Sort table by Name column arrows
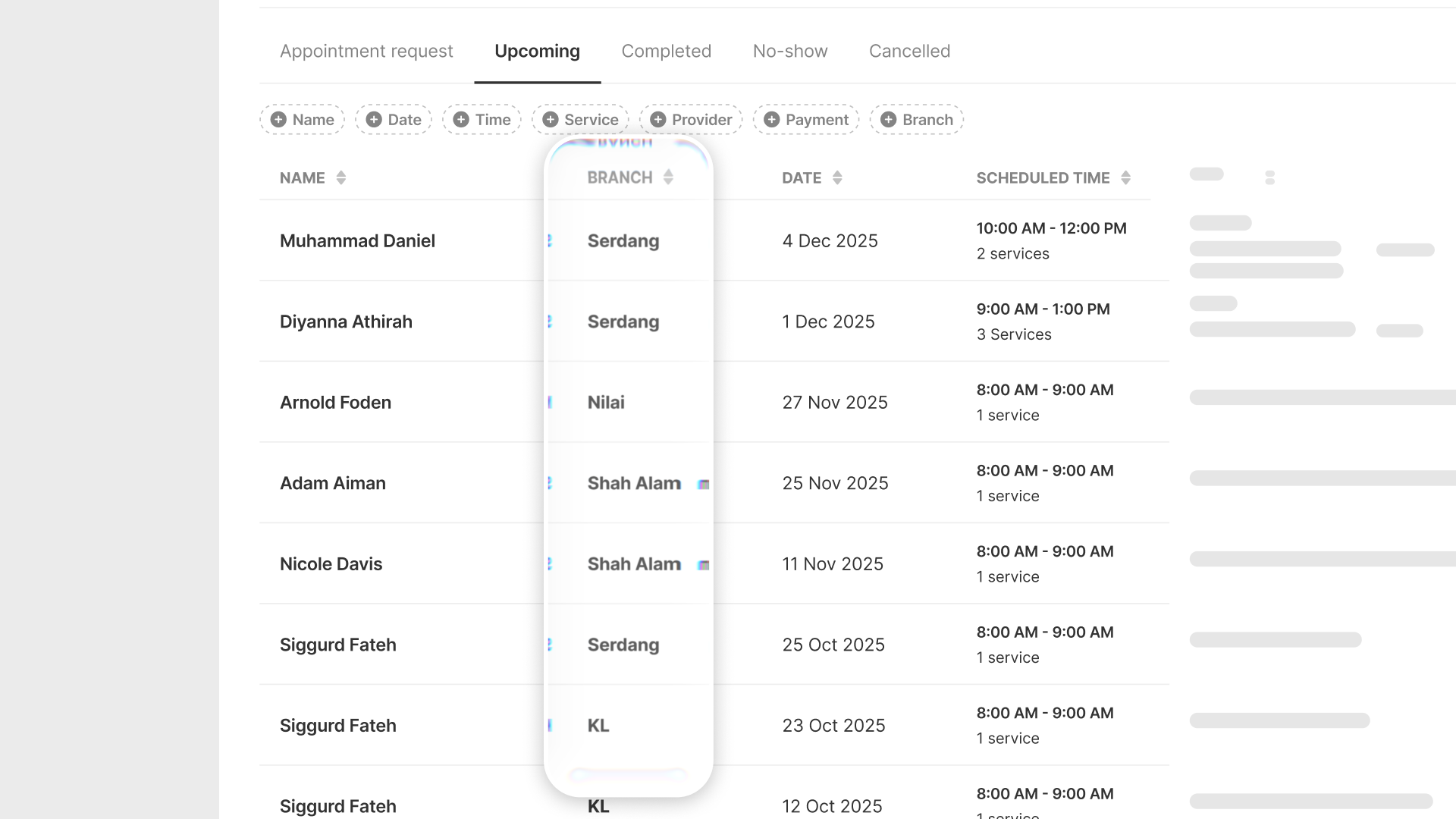 [x=341, y=178]
